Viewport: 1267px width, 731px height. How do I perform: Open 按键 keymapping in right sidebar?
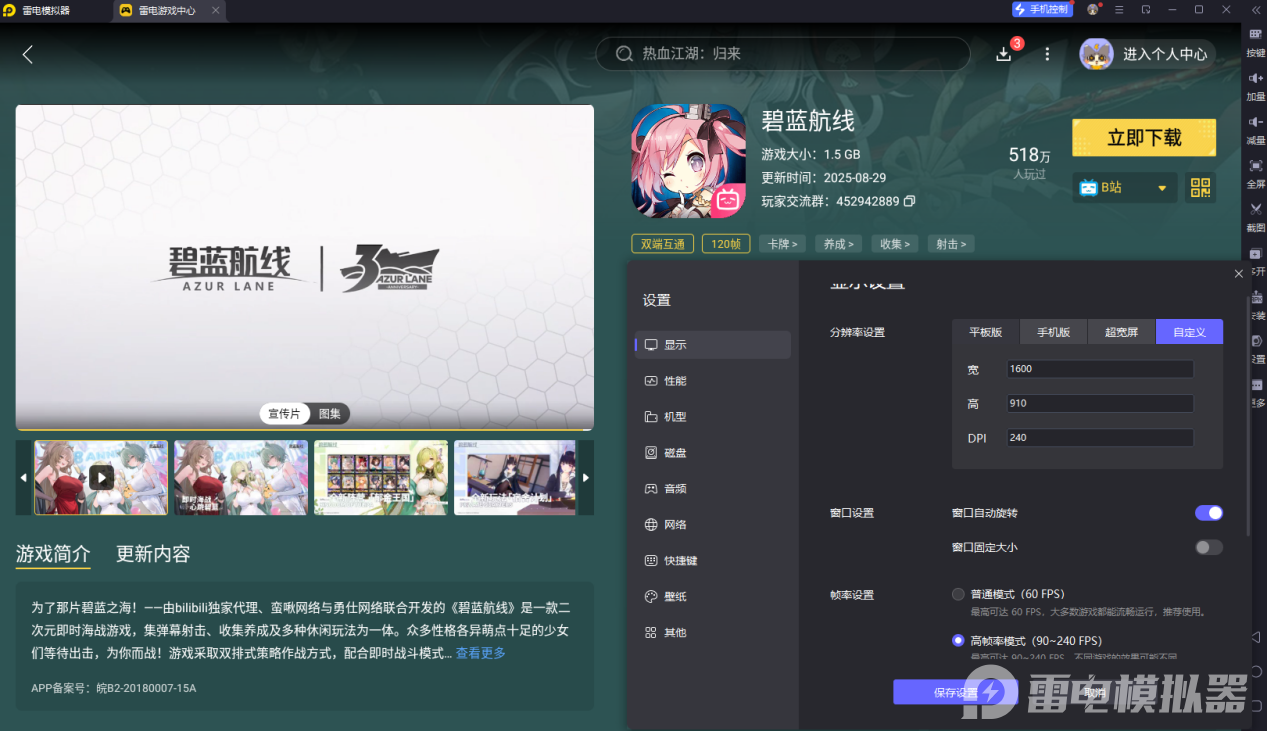click(x=1256, y=42)
